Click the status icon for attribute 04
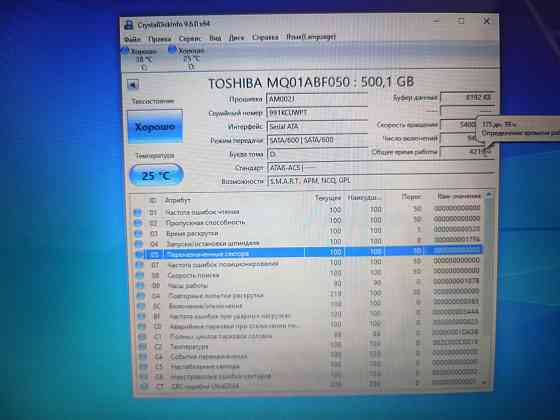This screenshot has height=420, width=560. pyautogui.click(x=139, y=244)
